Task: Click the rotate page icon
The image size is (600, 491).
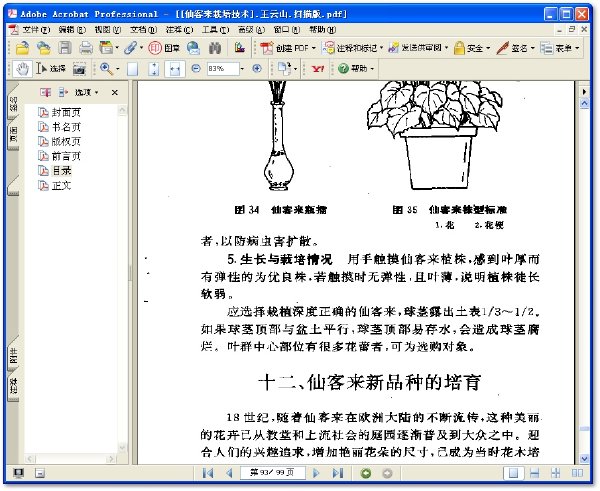Action: click(284, 69)
